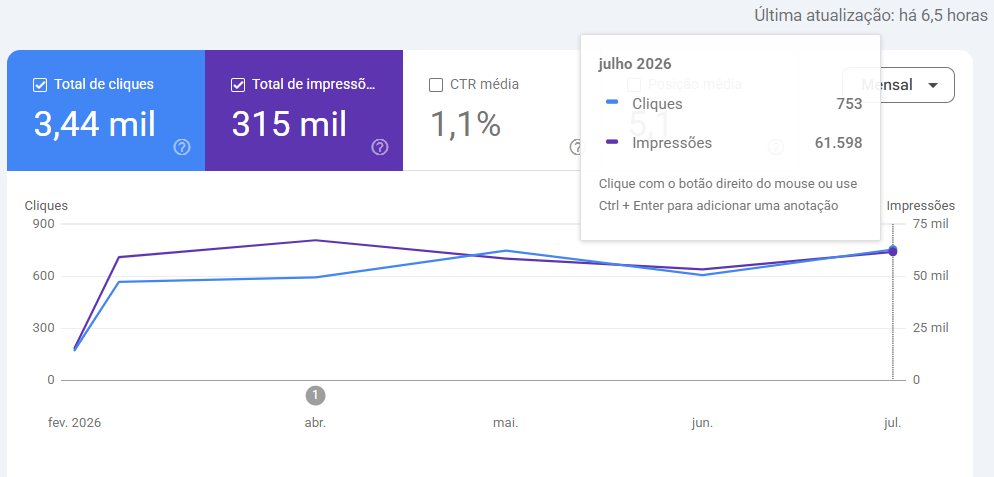This screenshot has width=994, height=477.
Task: Click the purple Impressões legend marker
Action: [x=612, y=142]
